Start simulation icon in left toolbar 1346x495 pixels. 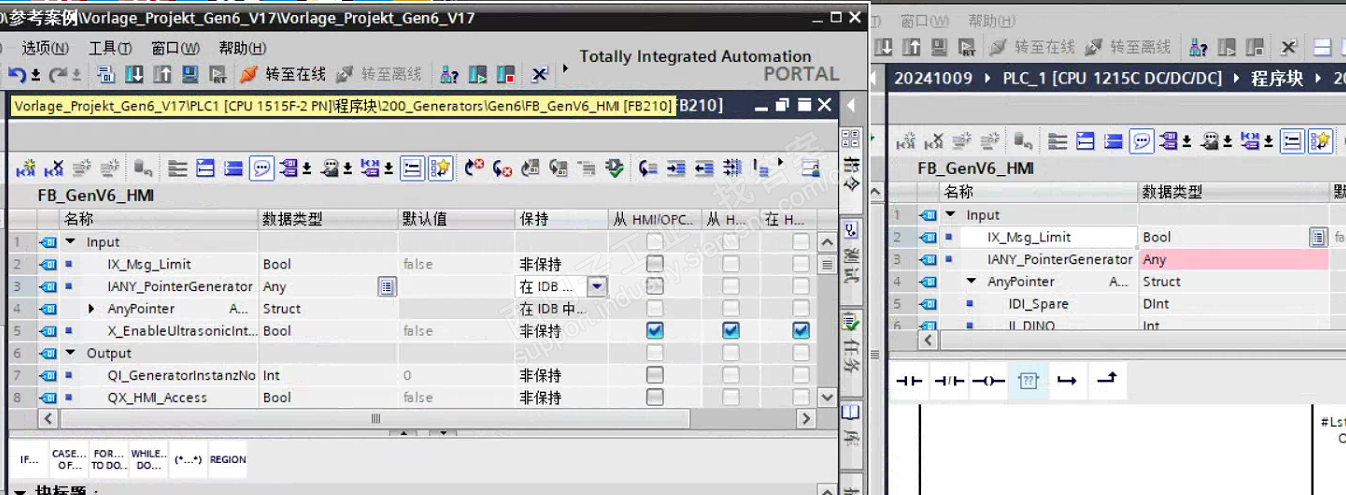(190, 74)
